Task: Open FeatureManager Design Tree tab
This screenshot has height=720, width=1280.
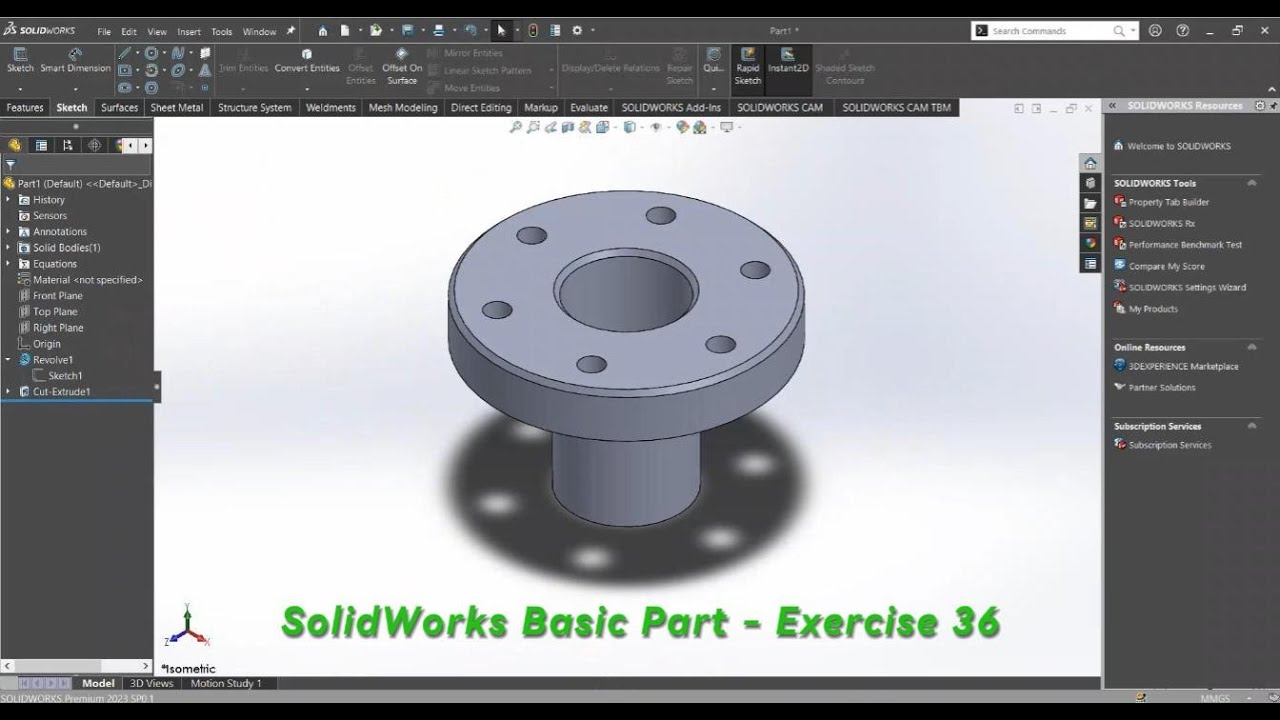Action: 14,145
